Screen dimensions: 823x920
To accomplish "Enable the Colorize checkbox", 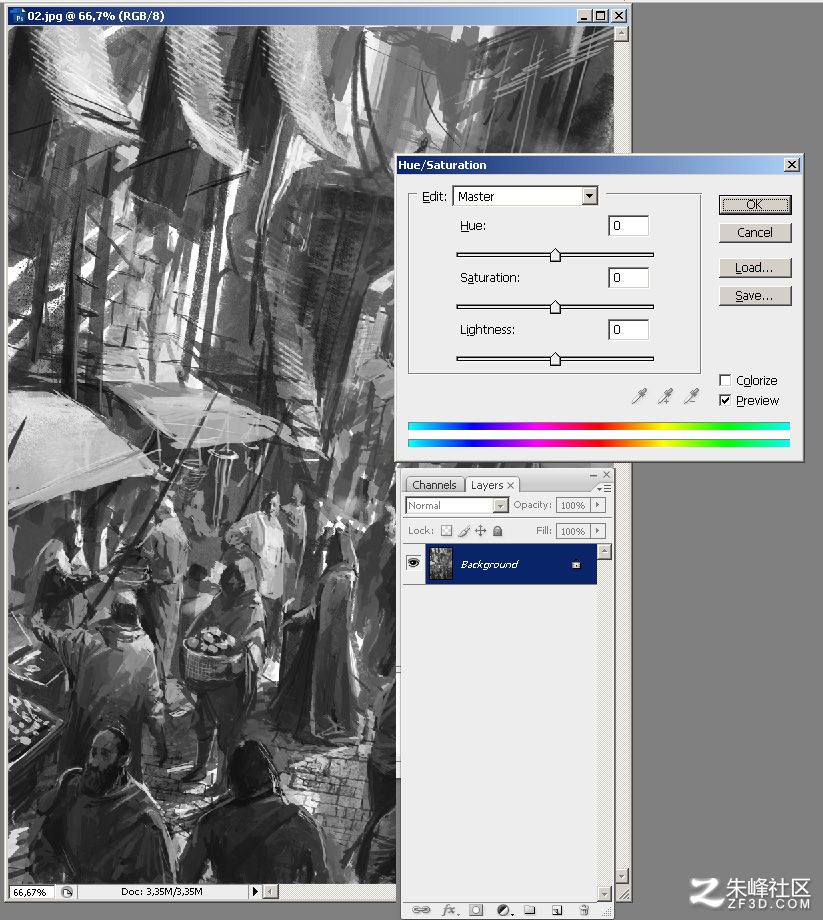I will tap(725, 380).
